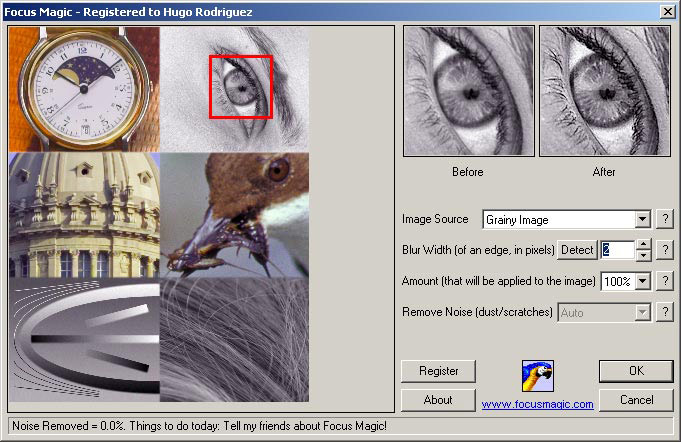Open help for Blur Width setting
Screen dimensions: 681x442
(x=665, y=250)
